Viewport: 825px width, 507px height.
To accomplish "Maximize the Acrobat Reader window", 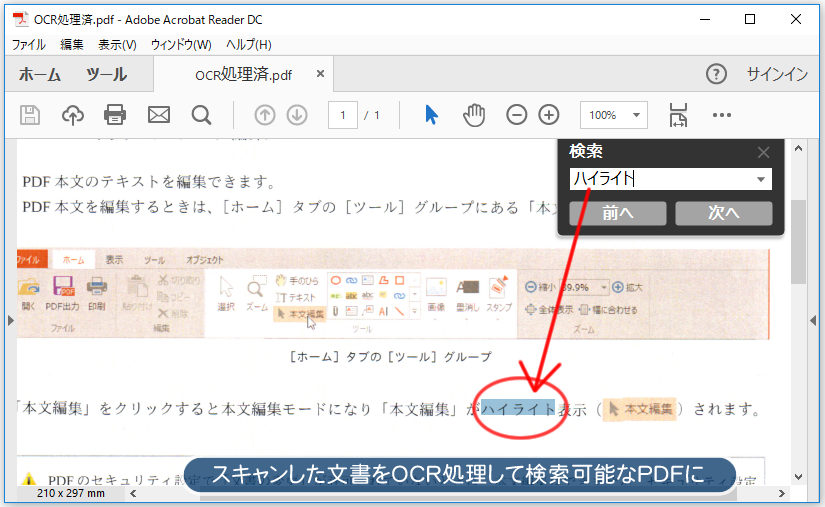I will coord(750,19).
